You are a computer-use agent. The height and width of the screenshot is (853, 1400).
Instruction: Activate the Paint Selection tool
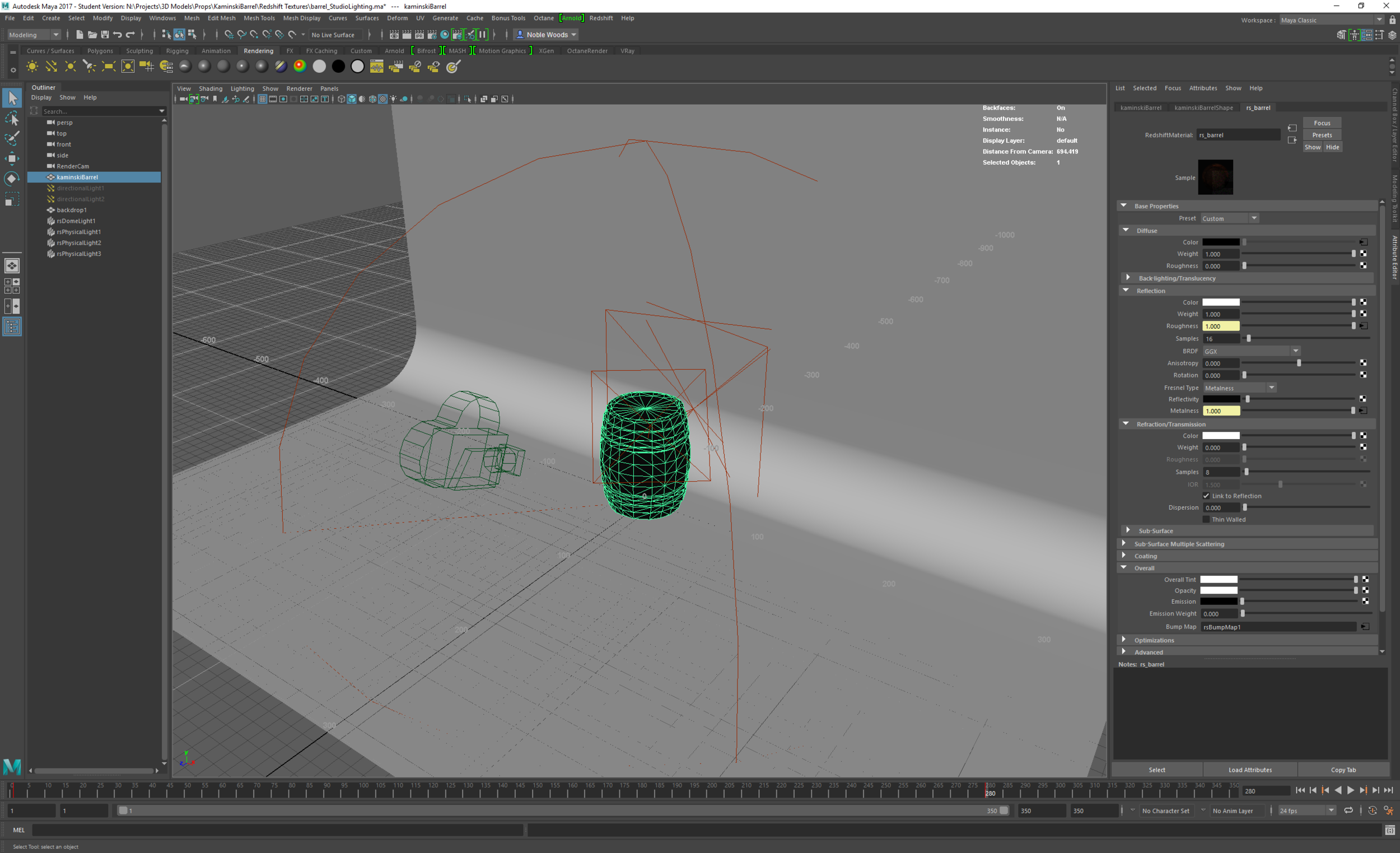click(x=12, y=138)
